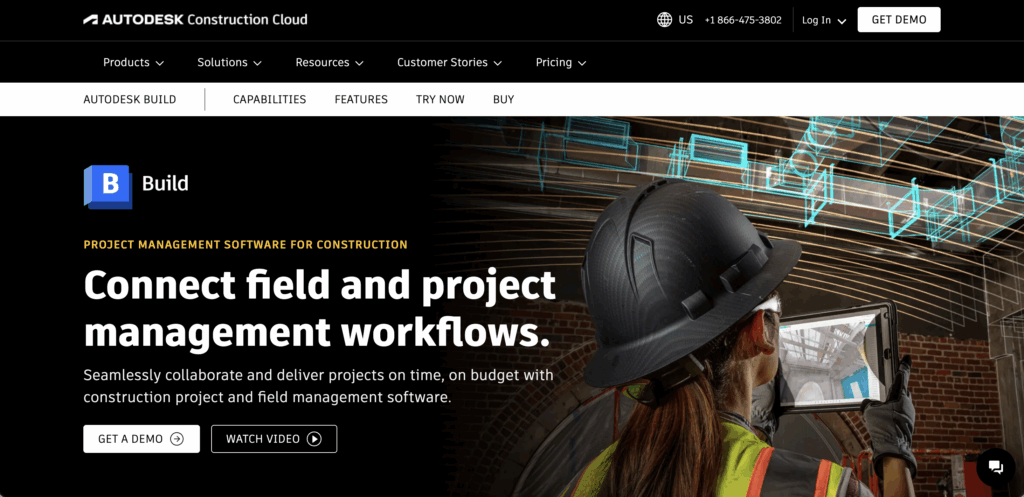Click the AUTODESK BUILD subnav label
Image resolution: width=1024 pixels, height=497 pixels.
pyautogui.click(x=130, y=99)
